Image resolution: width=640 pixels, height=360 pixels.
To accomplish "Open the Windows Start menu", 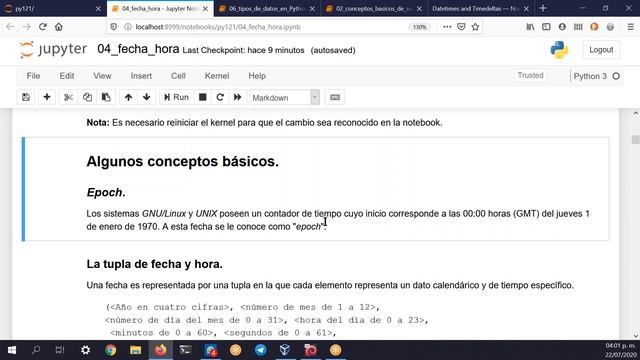I will tap(11, 350).
